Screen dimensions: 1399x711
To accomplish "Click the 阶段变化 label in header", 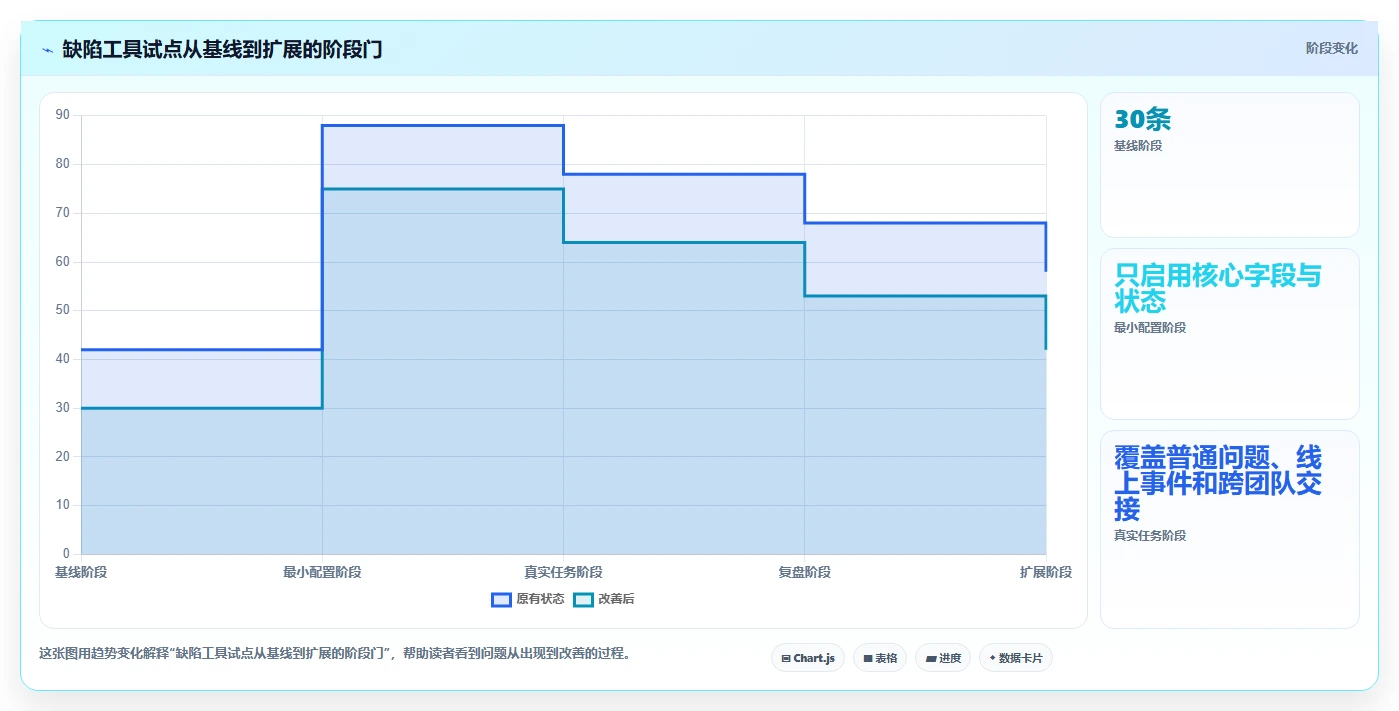I will [x=1332, y=48].
